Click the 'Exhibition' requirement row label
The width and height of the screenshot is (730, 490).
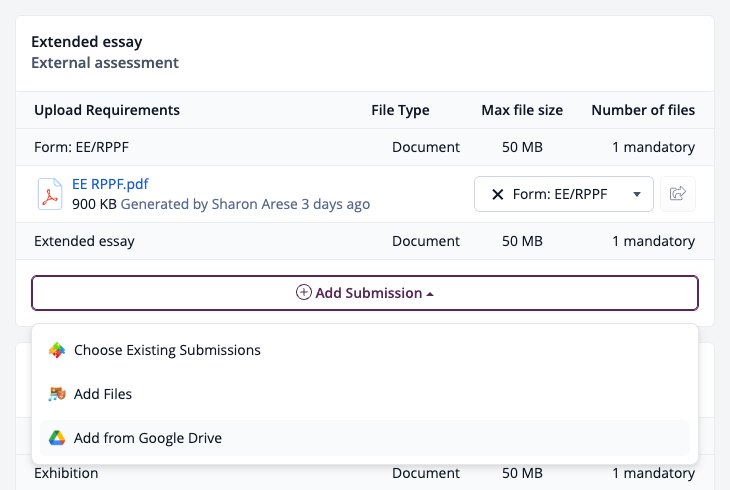point(66,473)
